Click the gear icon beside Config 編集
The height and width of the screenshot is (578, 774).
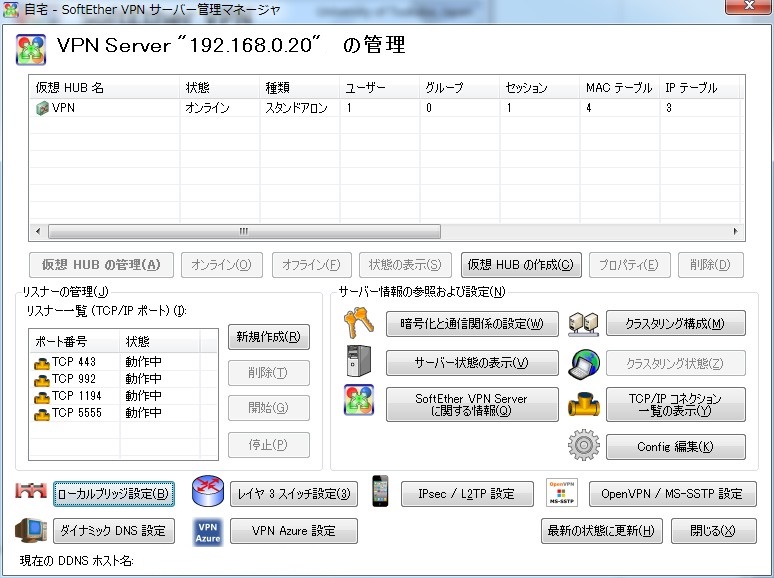tap(583, 445)
